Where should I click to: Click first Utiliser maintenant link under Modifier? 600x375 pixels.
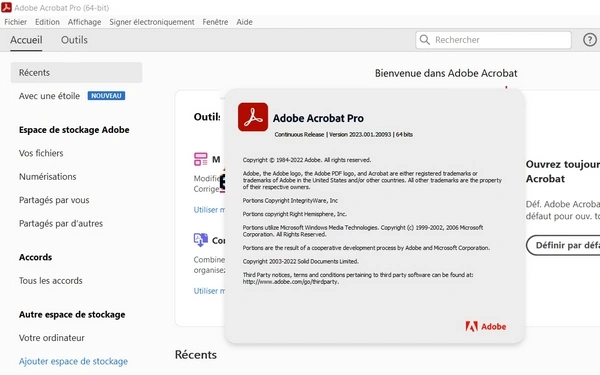point(210,210)
